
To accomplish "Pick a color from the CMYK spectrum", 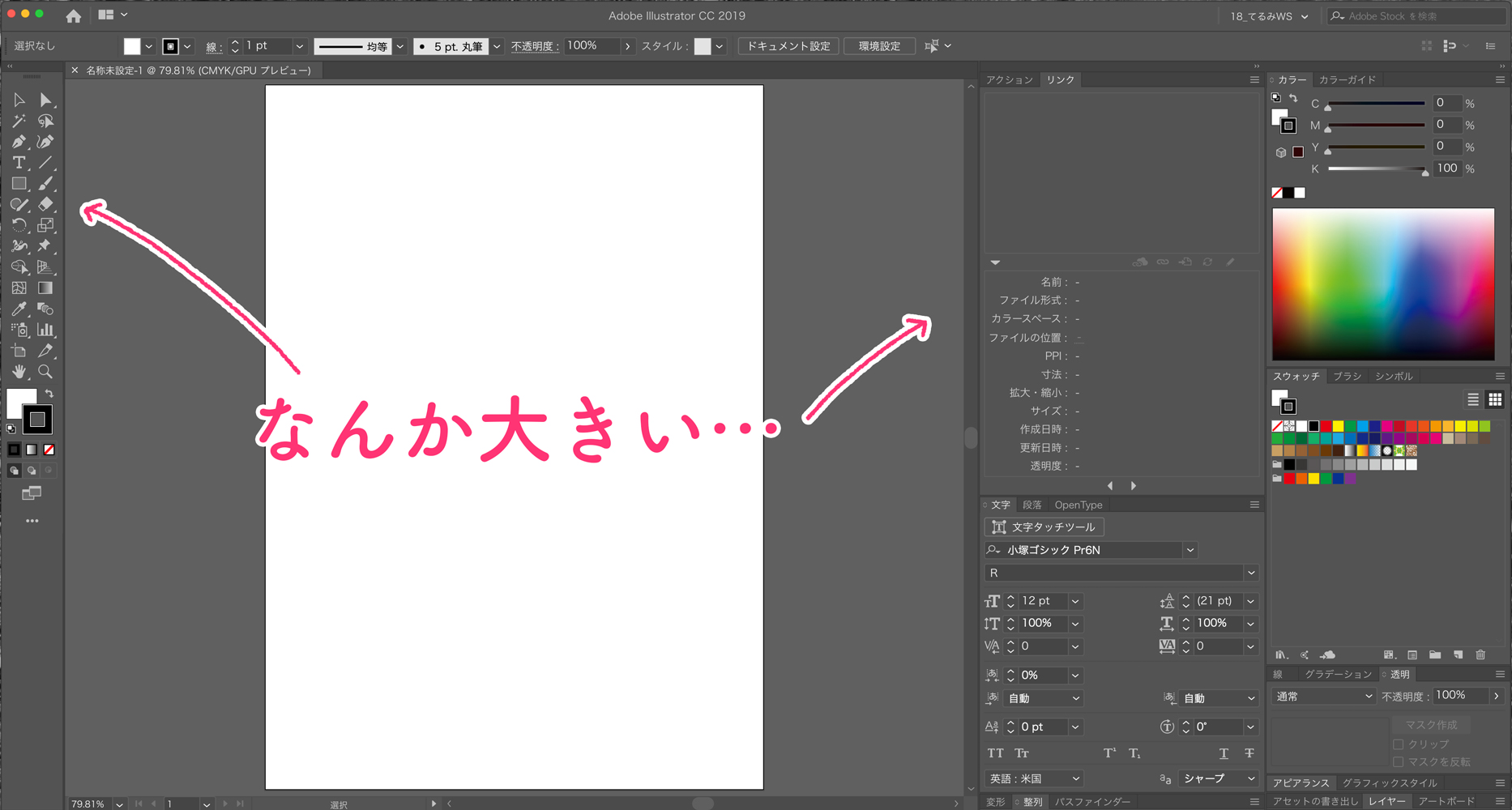I will [x=1383, y=284].
